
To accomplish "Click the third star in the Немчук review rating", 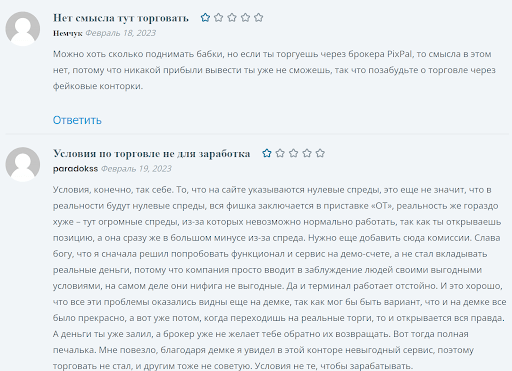I will [x=232, y=17].
